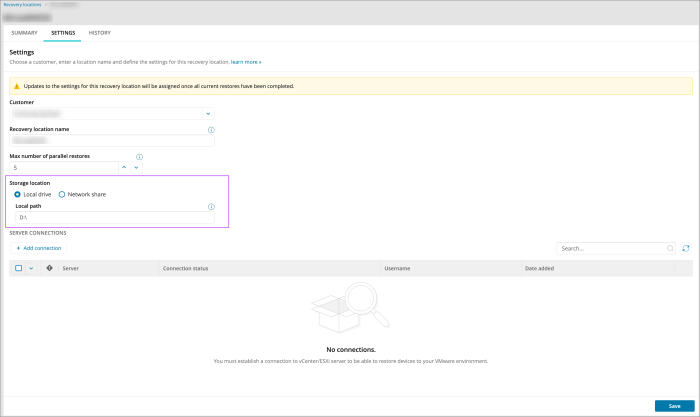The width and height of the screenshot is (700, 417).
Task: Open the Learn more link
Action: (246, 62)
